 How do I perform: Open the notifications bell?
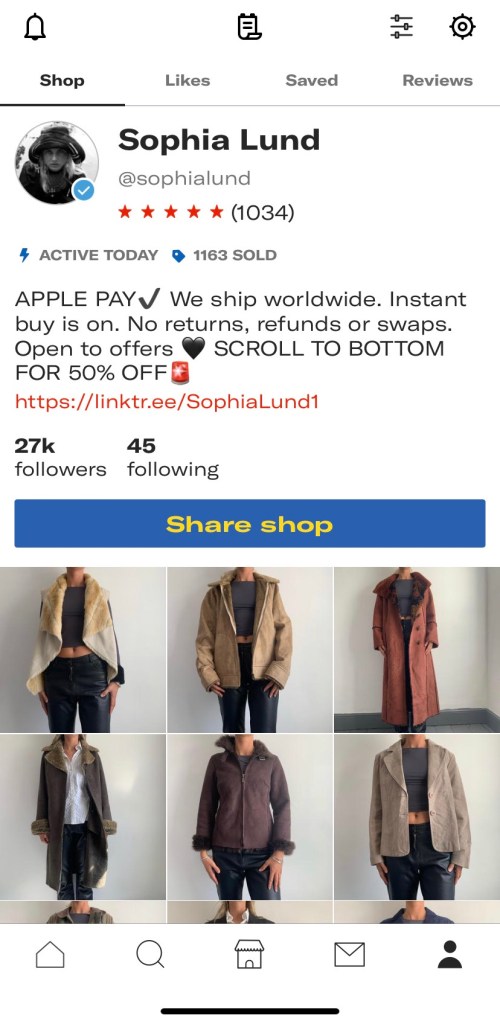(35, 27)
